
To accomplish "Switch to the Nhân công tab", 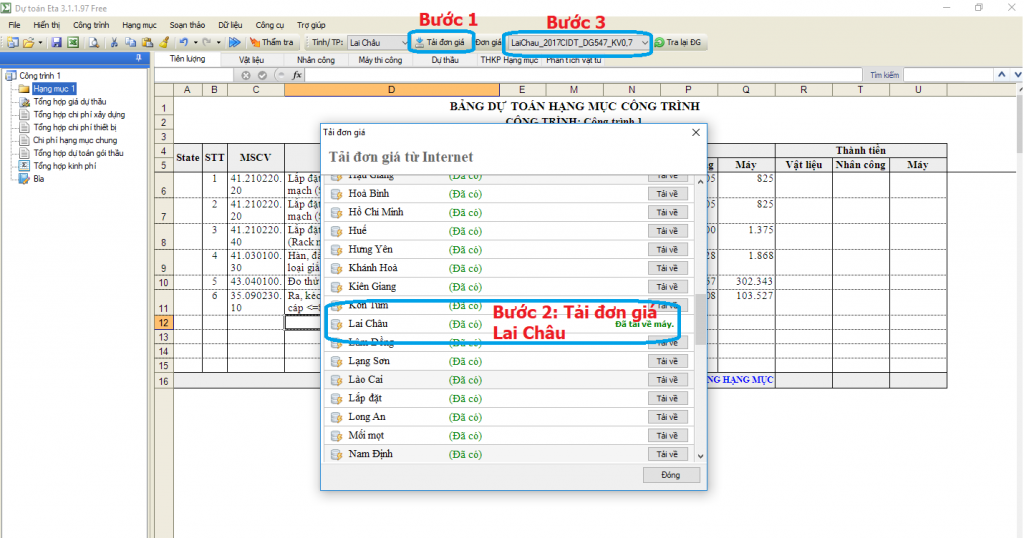I will coord(316,60).
